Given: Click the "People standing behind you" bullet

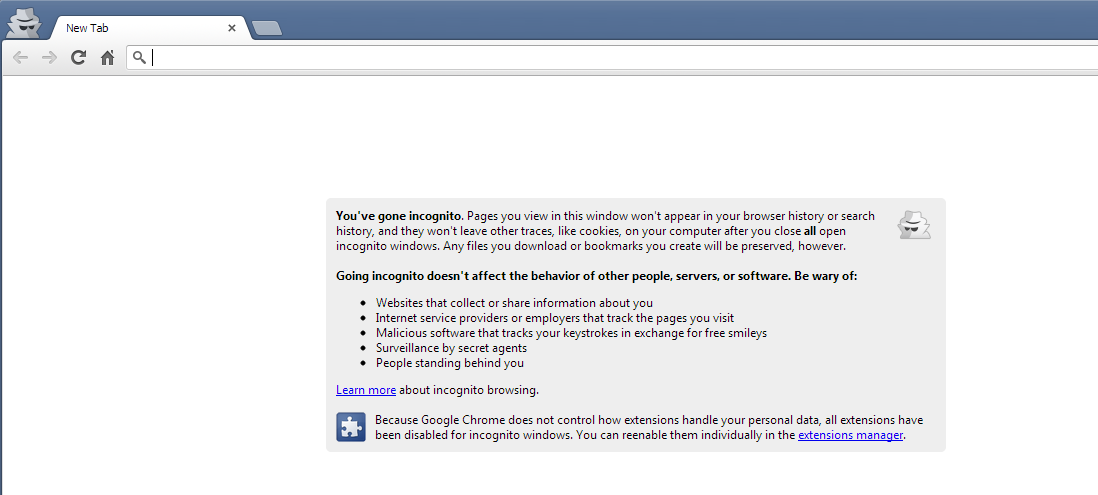Looking at the screenshot, I should (449, 363).
